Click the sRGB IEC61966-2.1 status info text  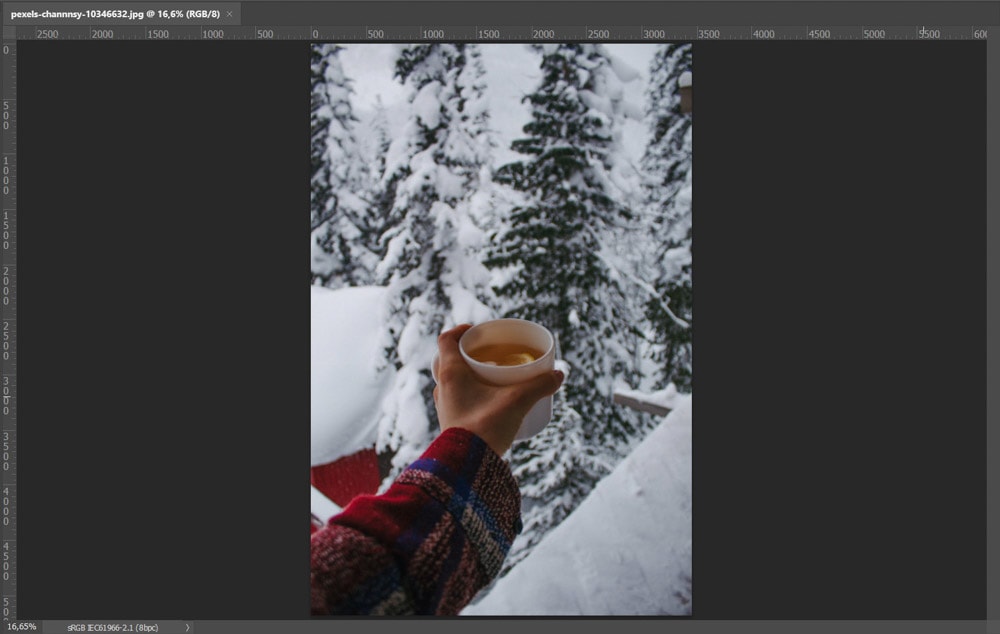[112, 627]
